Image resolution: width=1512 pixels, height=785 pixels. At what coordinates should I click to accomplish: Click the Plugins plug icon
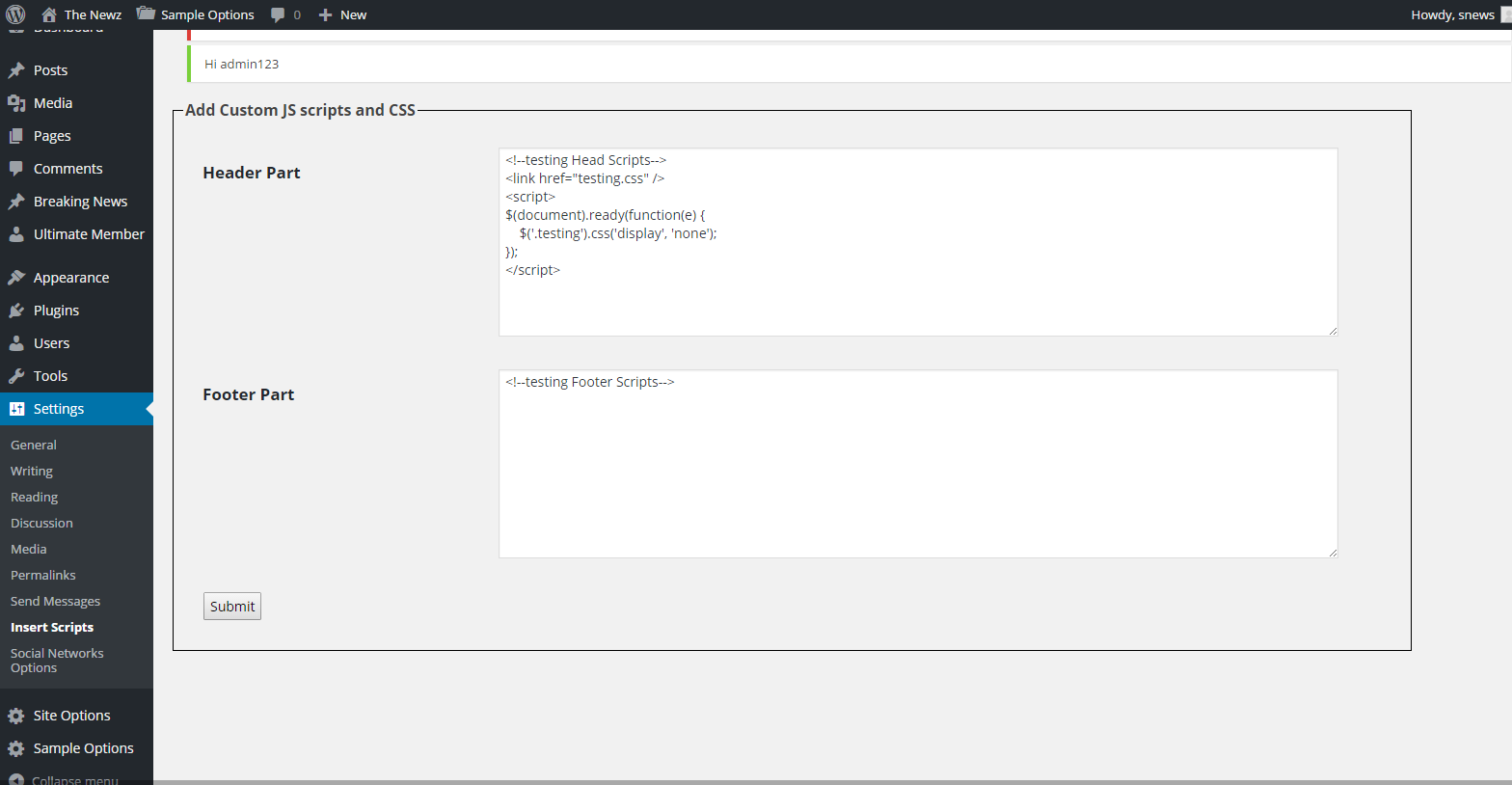tap(16, 311)
